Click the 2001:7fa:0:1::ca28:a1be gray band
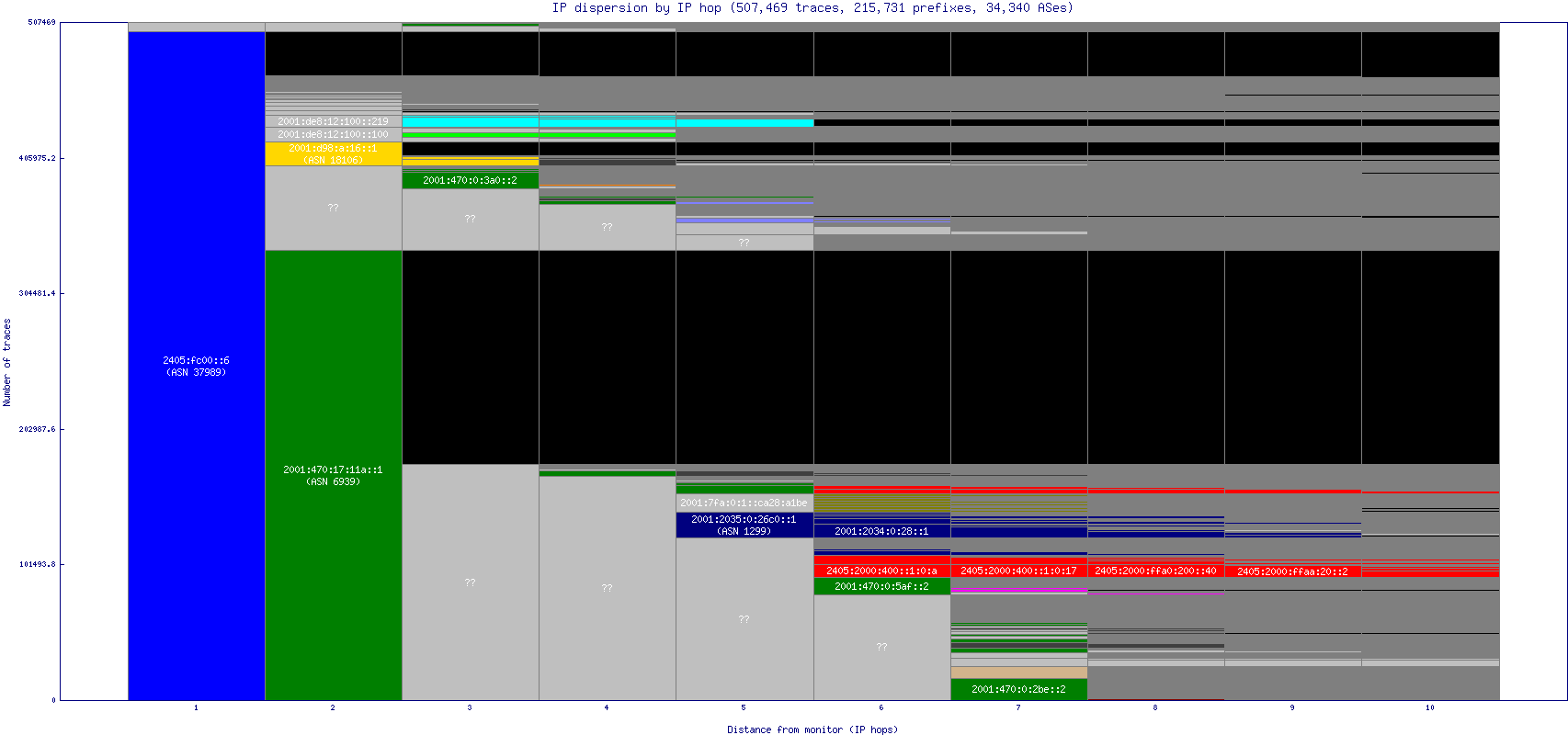Image resolution: width=1568 pixels, height=735 pixels. pos(744,503)
